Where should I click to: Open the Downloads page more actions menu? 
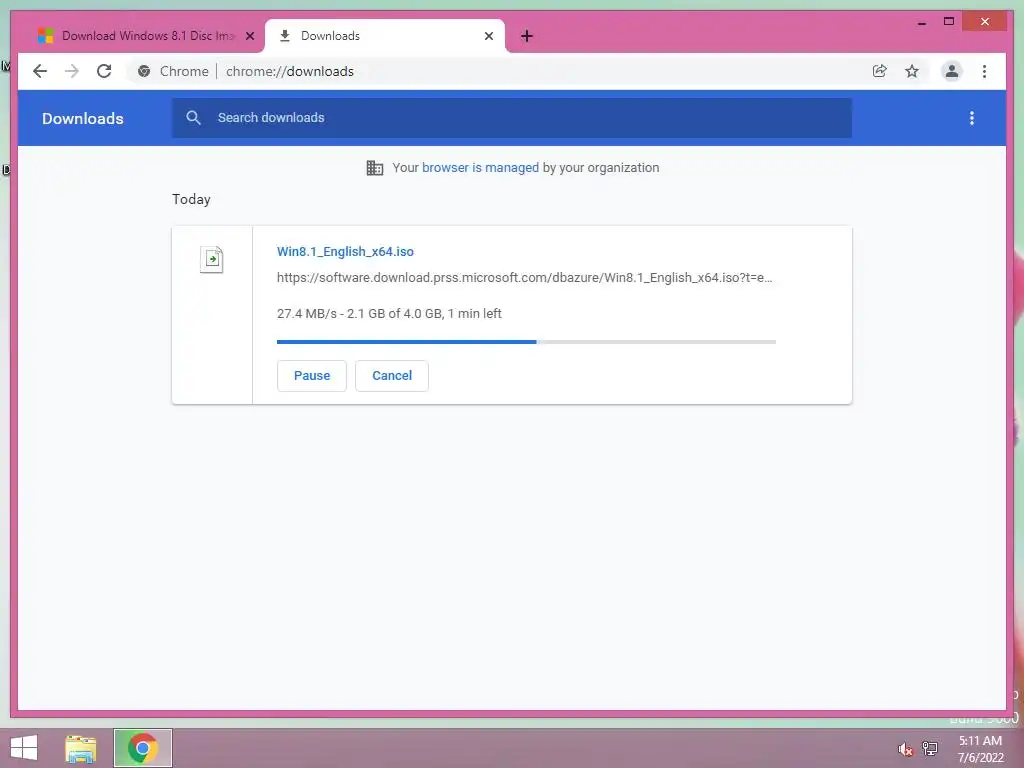tap(972, 118)
